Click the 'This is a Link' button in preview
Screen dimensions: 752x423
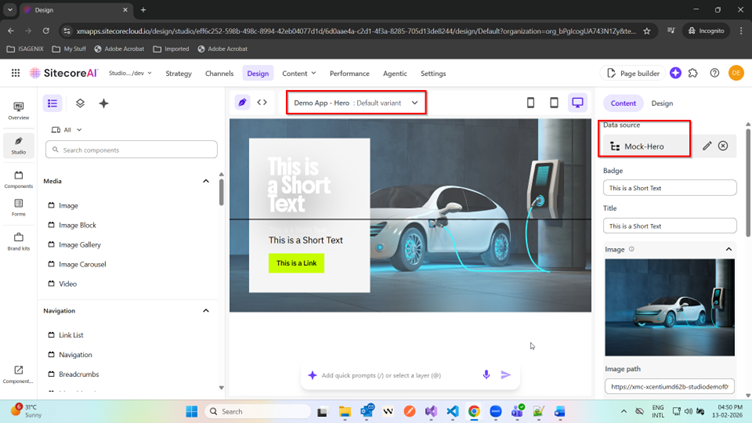[x=296, y=263]
